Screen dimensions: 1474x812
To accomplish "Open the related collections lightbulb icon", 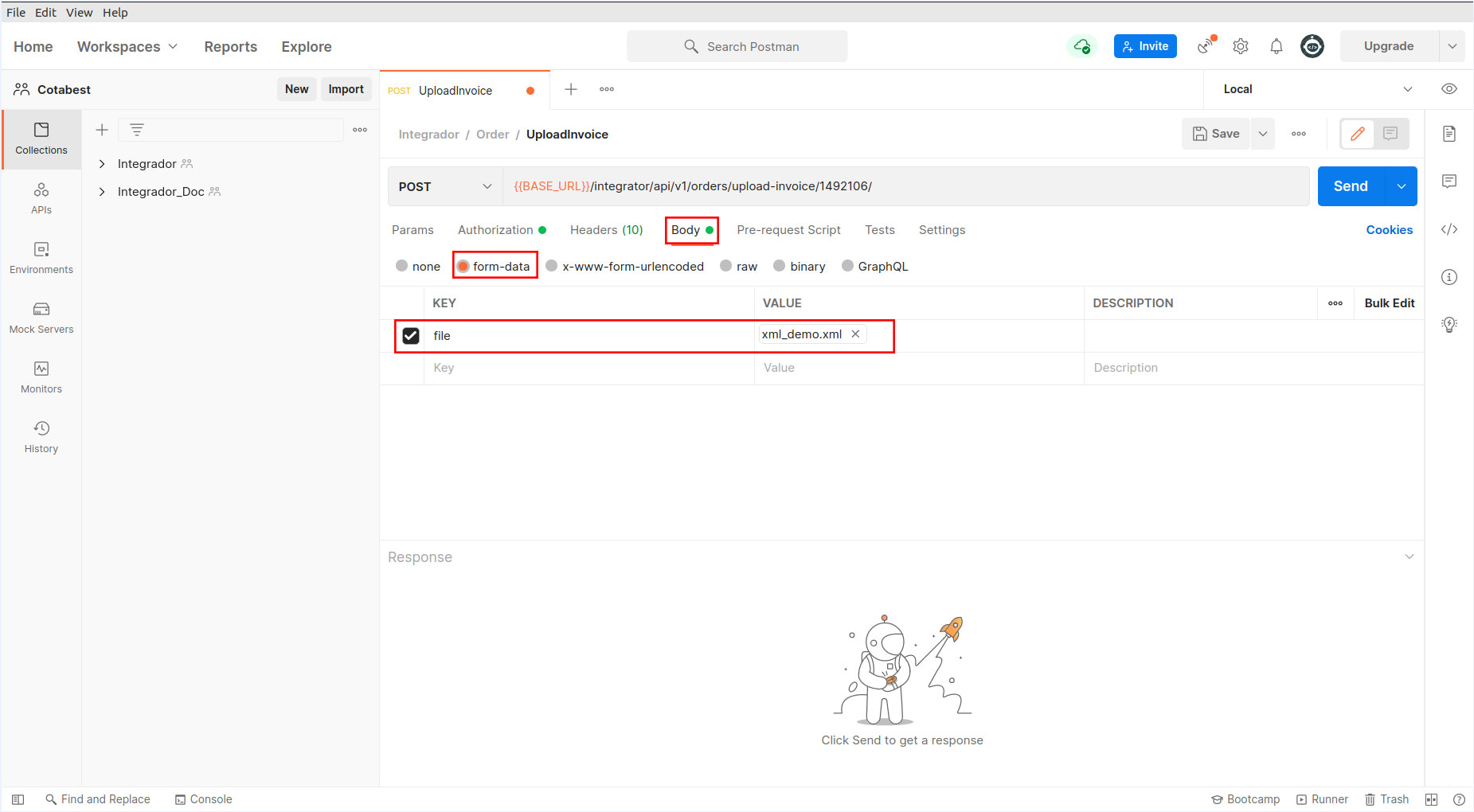I will [1449, 324].
